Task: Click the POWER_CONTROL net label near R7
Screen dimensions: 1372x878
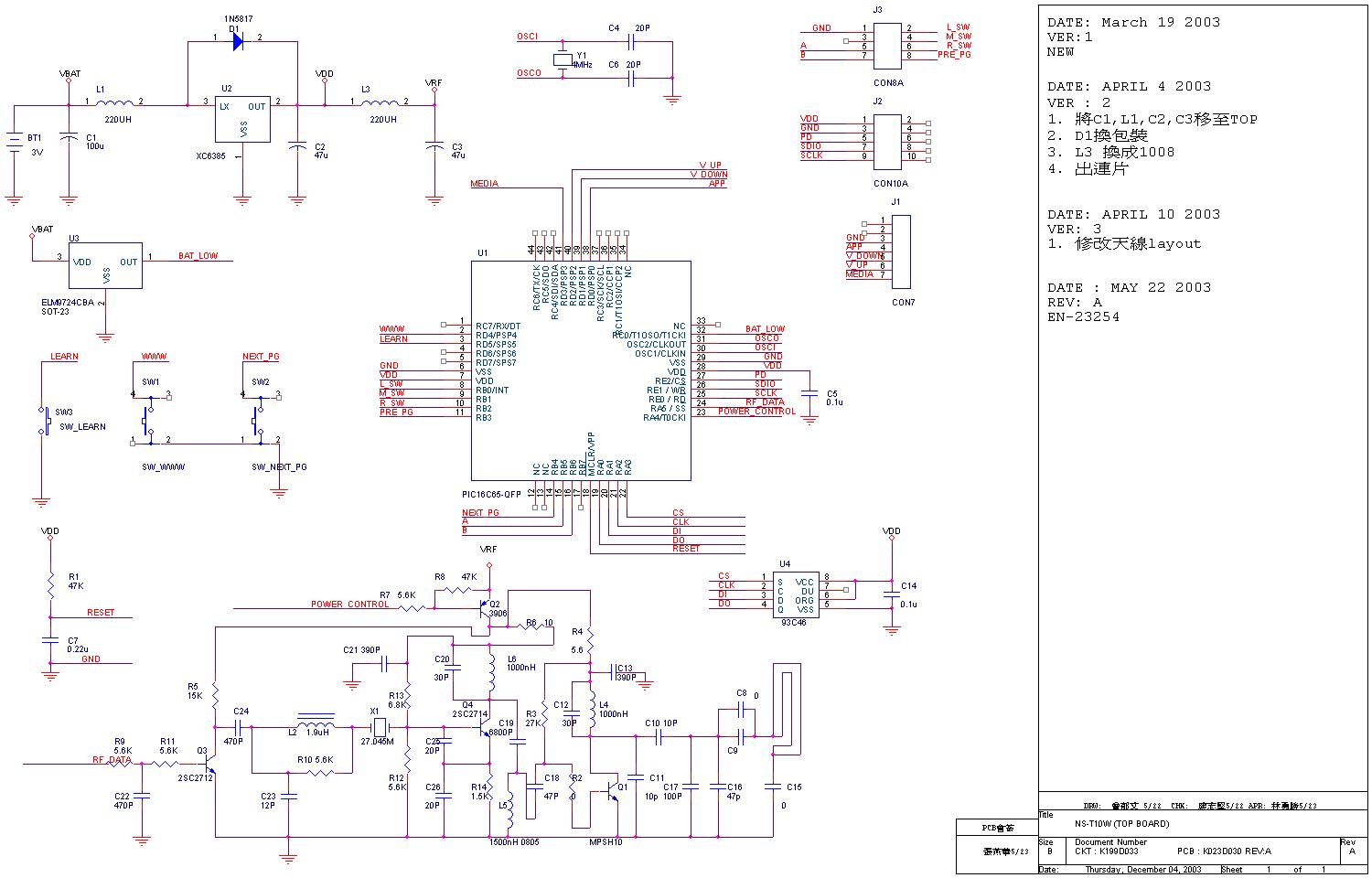Action: [x=349, y=605]
